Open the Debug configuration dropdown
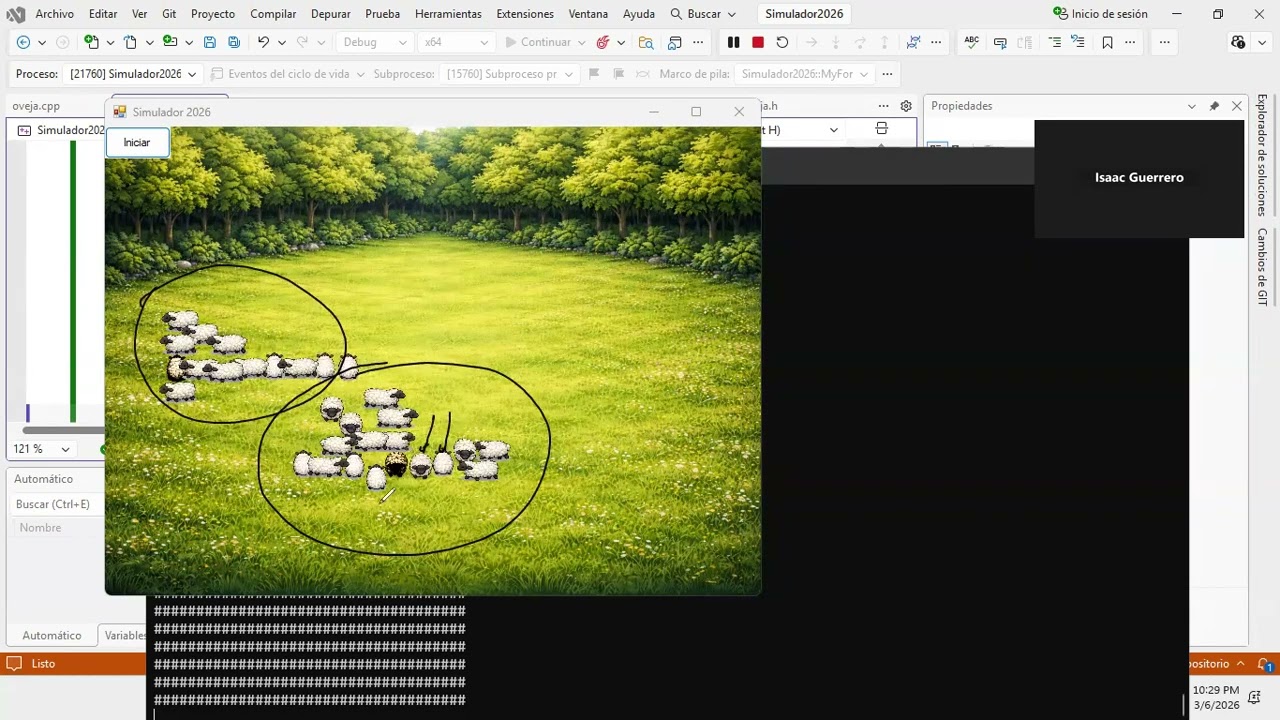This screenshot has height=720, width=1280. point(375,42)
